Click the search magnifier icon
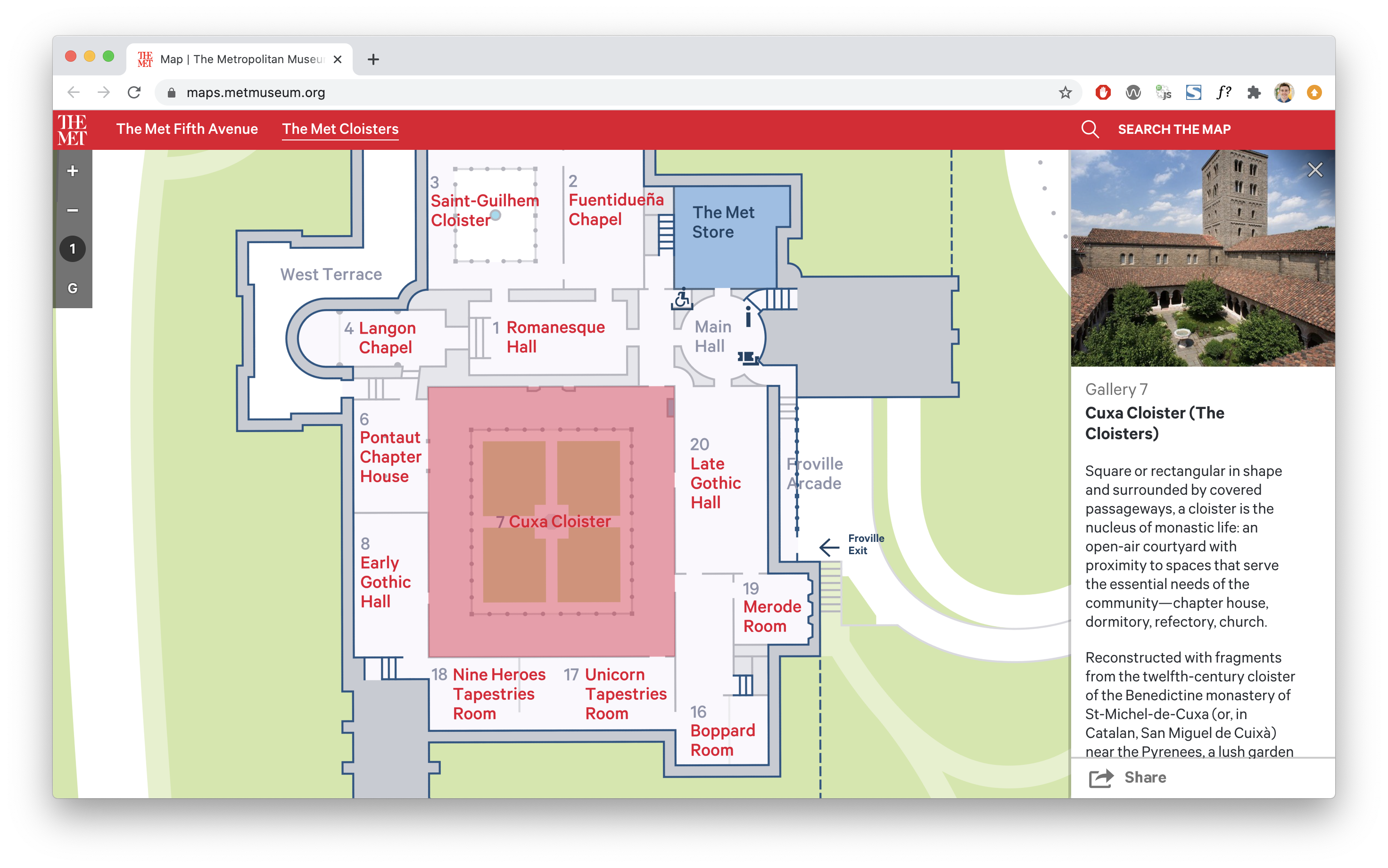 point(1090,129)
